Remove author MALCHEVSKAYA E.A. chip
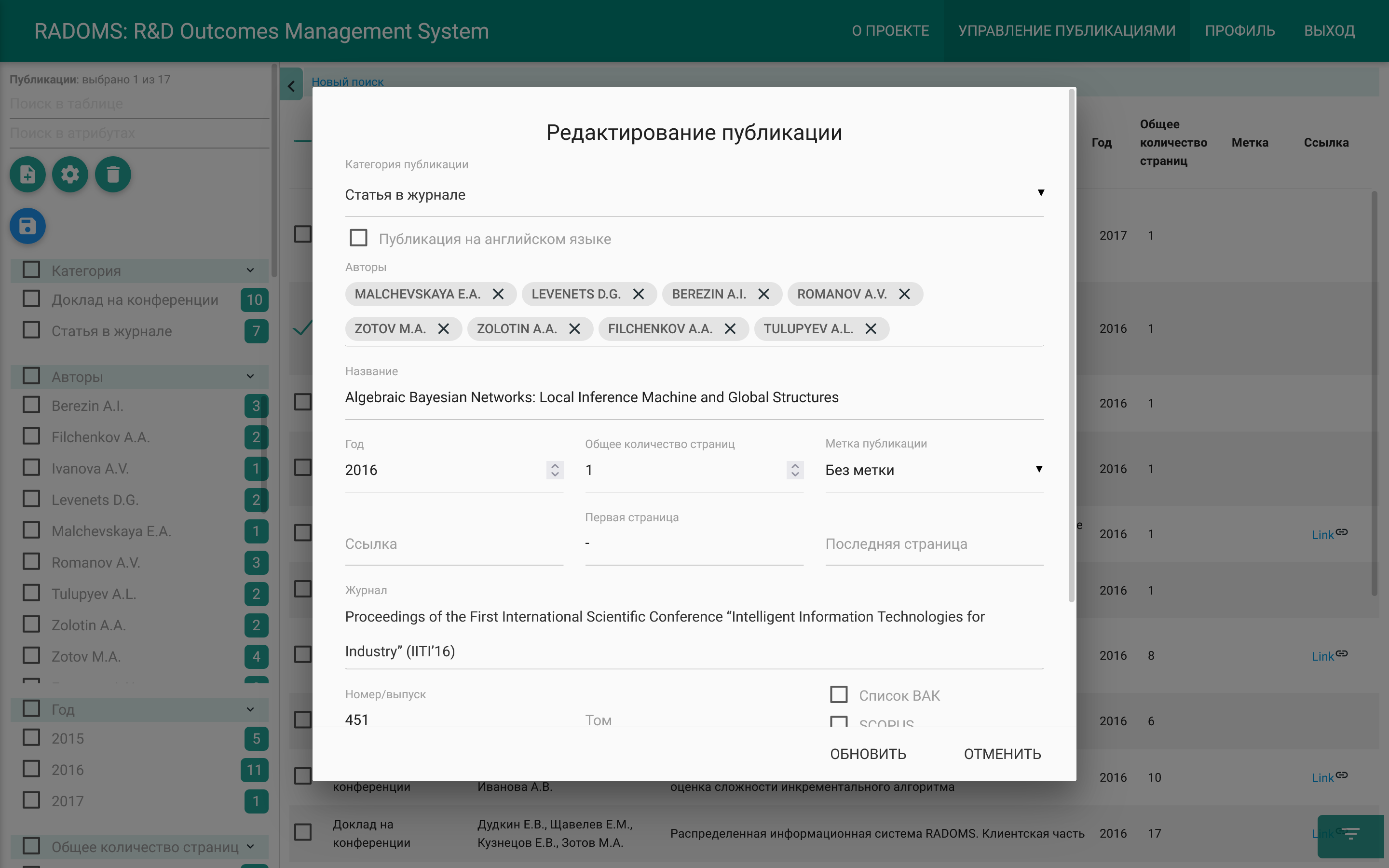The height and width of the screenshot is (868, 1389). [x=498, y=294]
